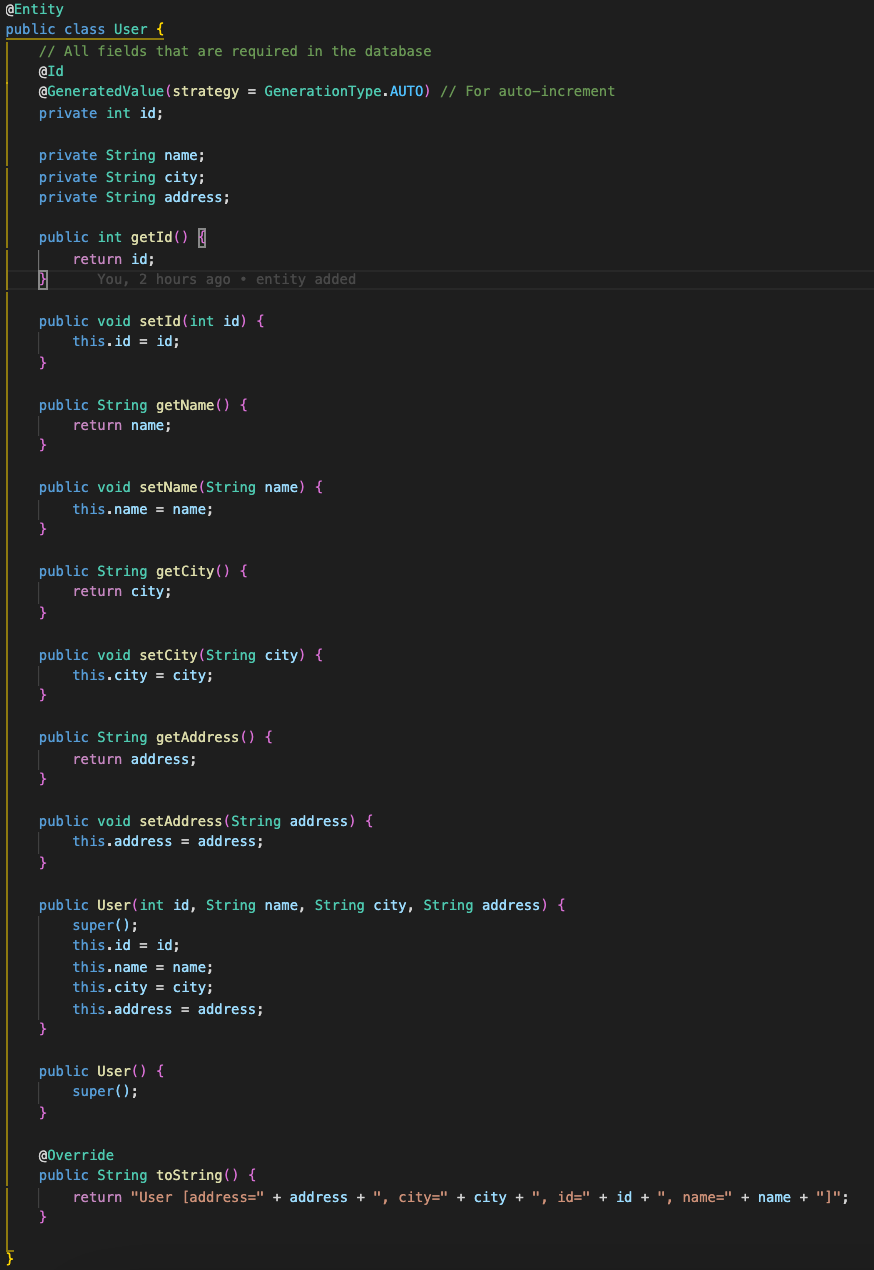
Task: Click the four-argument User constructor name
Action: [114, 905]
